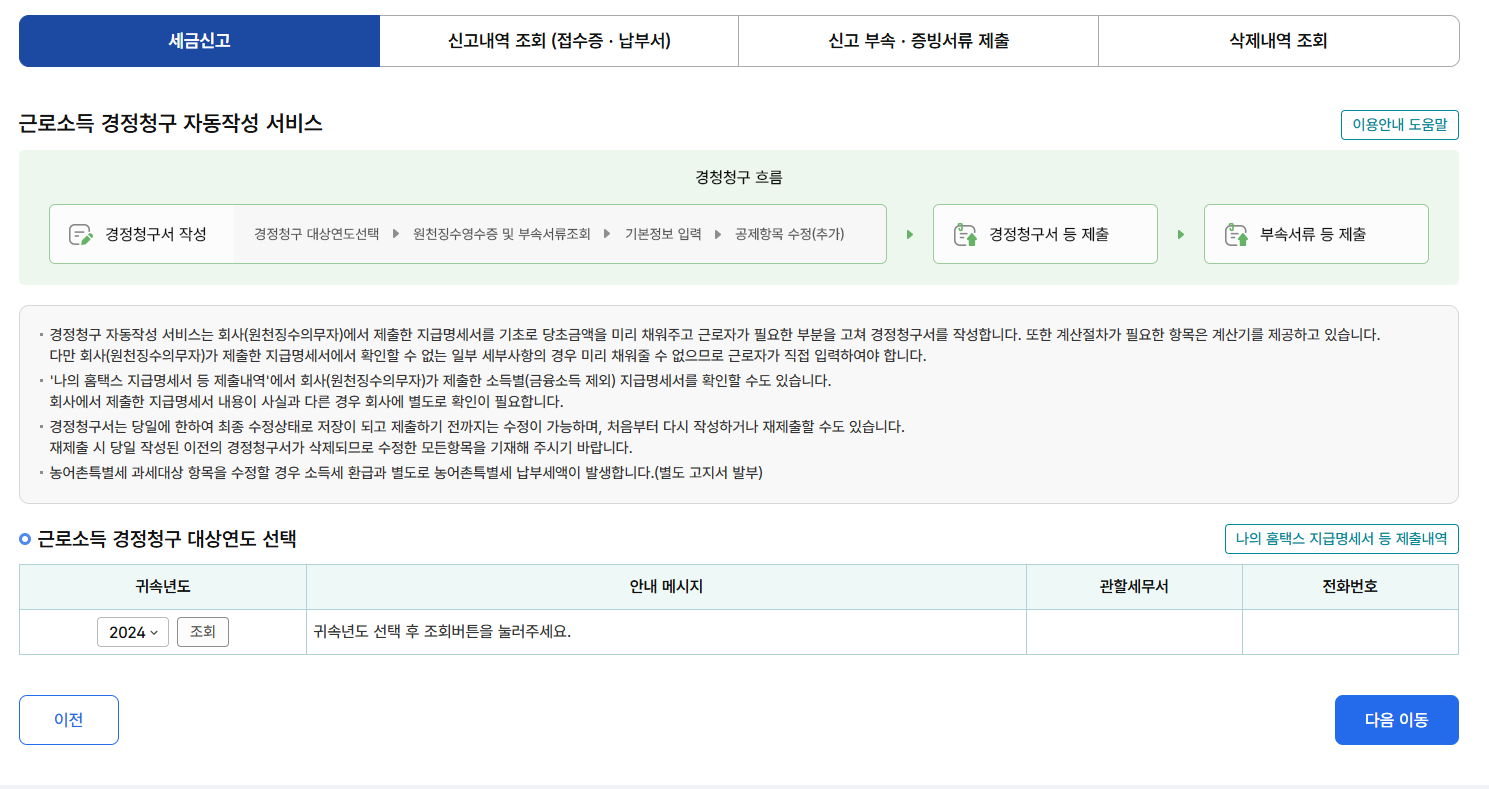Image resolution: width=1489 pixels, height=789 pixels.
Task: Click the green arrow before 경정청구서 등 제출 box
Action: click(911, 233)
